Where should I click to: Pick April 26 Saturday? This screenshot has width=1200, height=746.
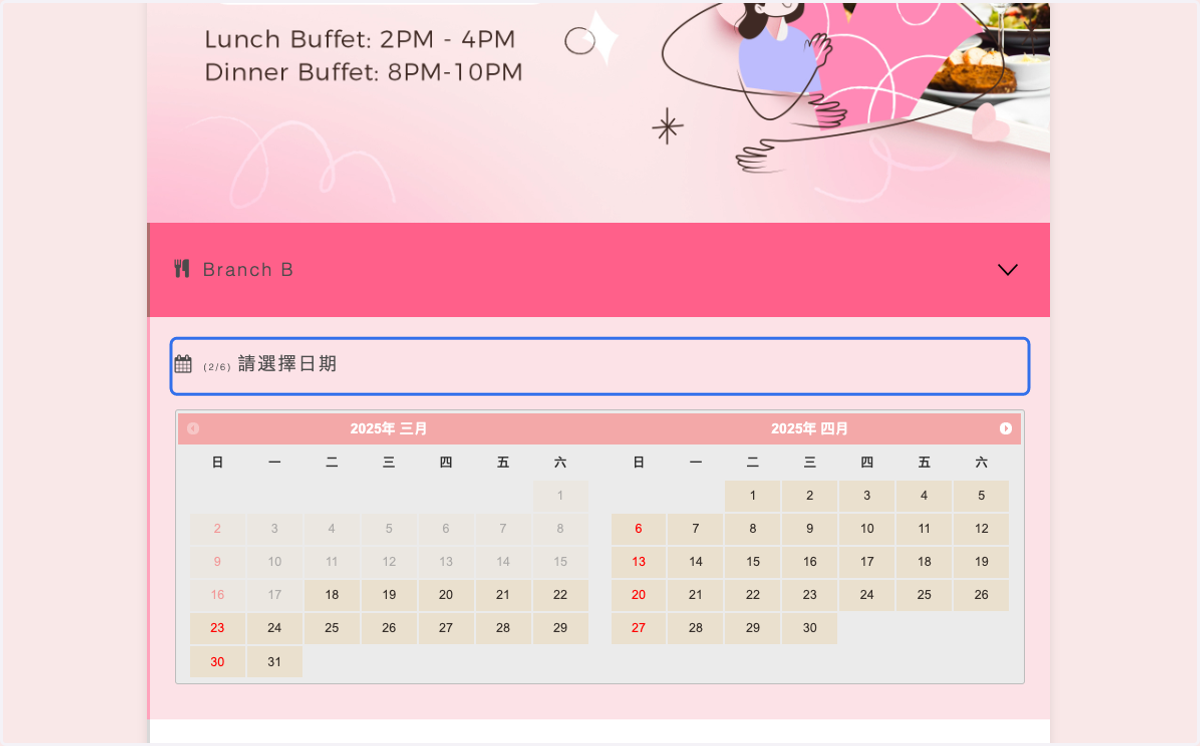coord(981,595)
